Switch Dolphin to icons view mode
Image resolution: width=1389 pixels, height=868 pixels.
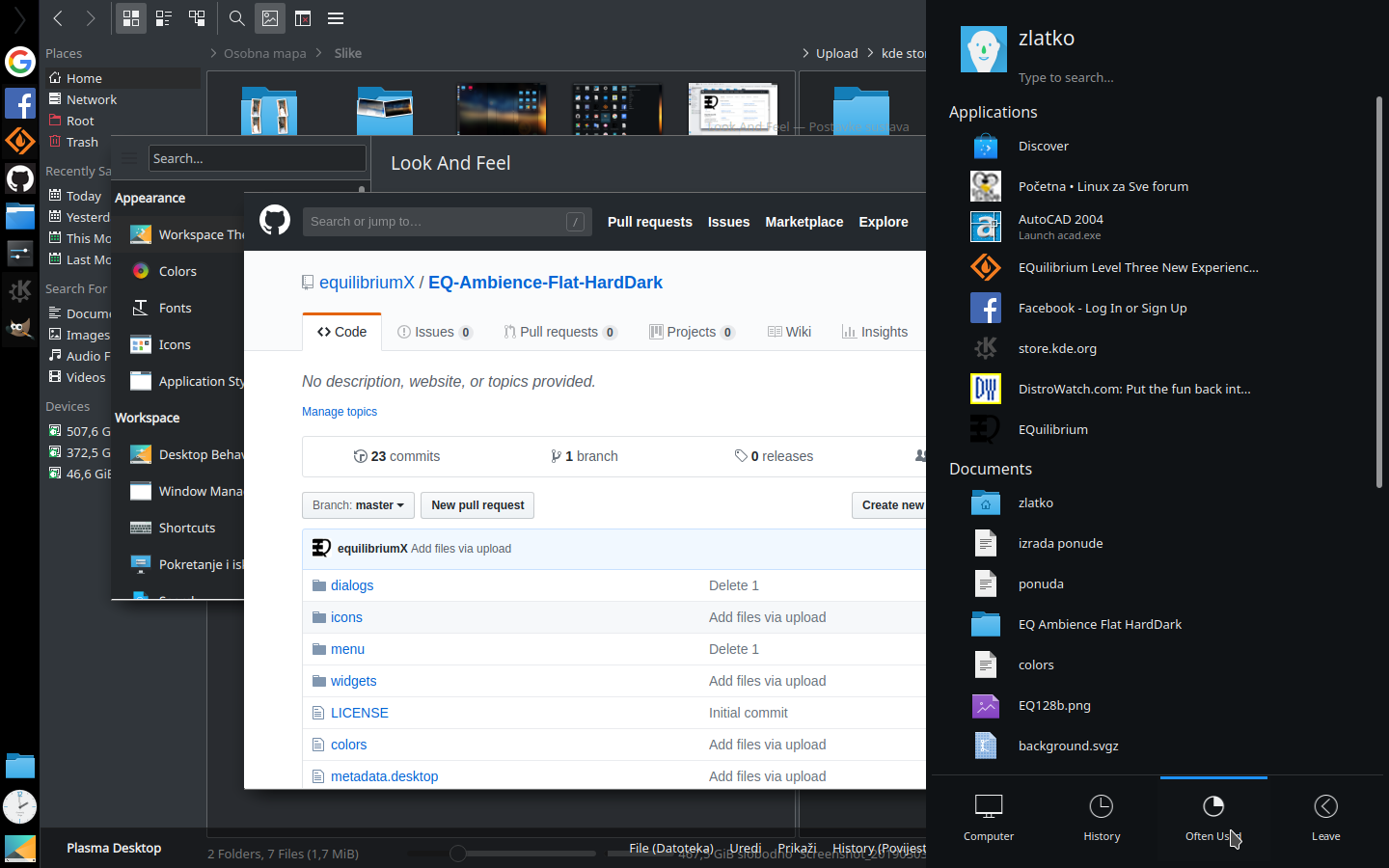(131, 18)
